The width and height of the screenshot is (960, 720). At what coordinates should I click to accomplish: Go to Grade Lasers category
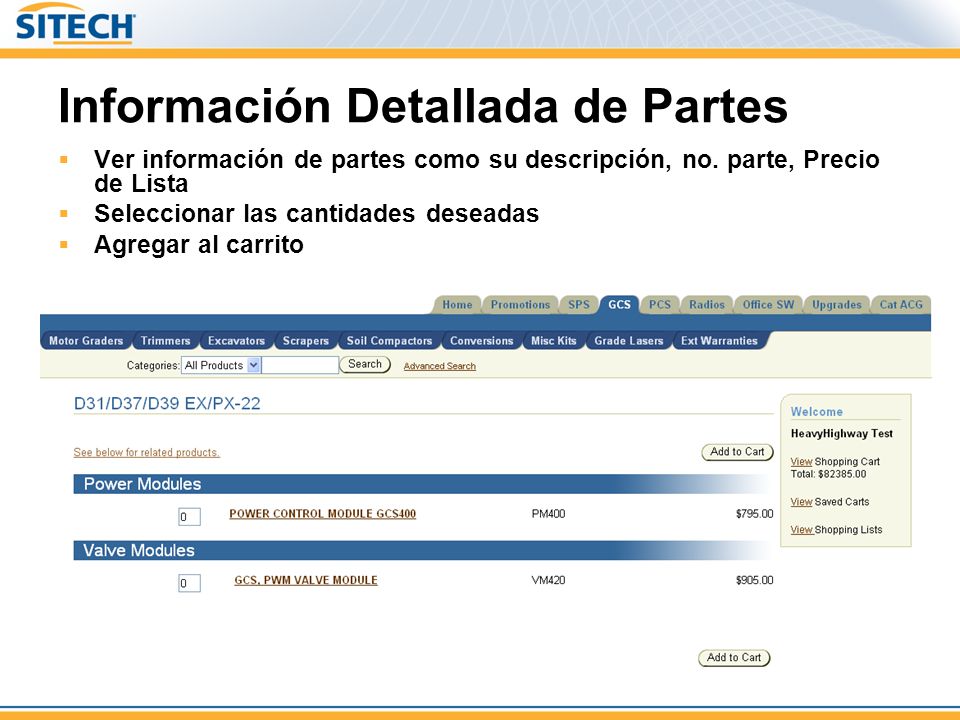coord(629,341)
